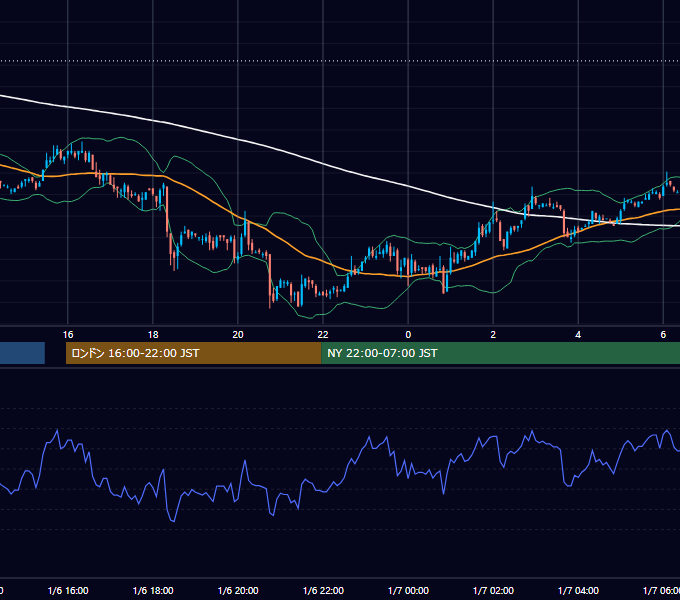Click the 1/6 20:00 time axis label
Screen dimensions: 680x600
pyautogui.click(x=238, y=590)
